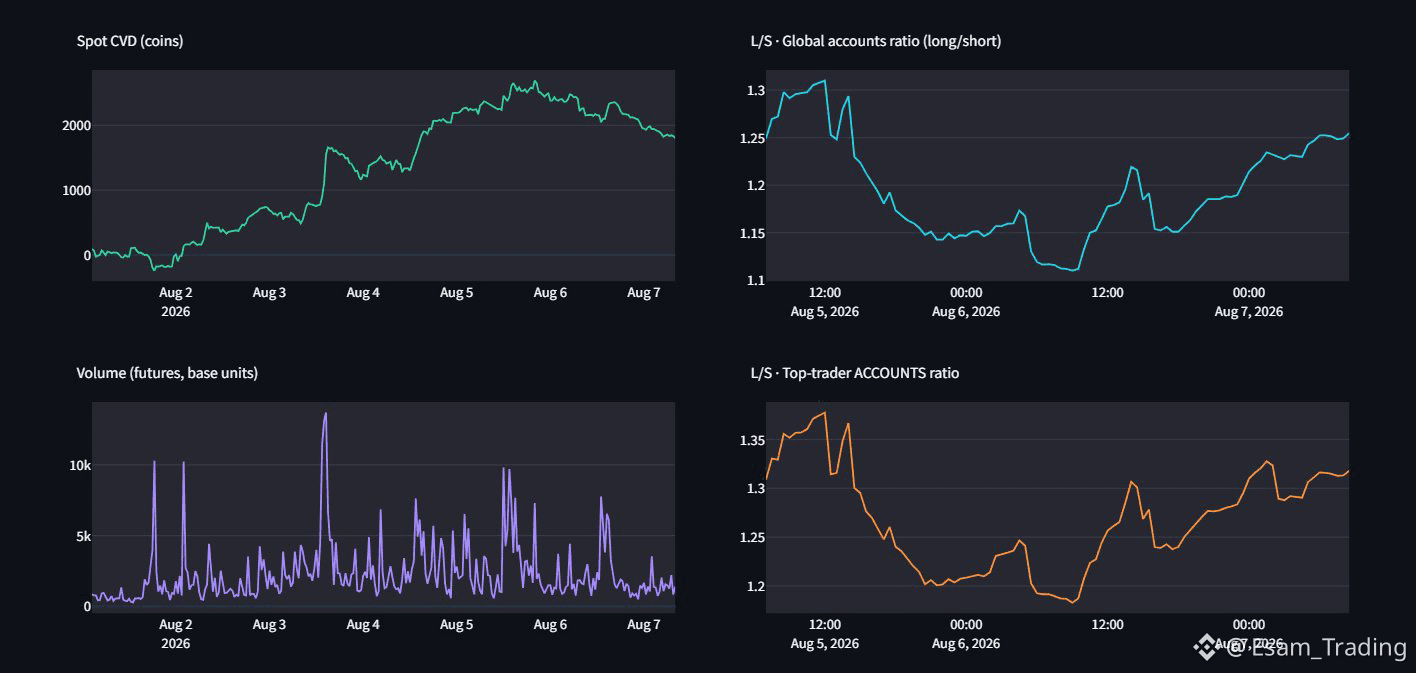Click the "Spot CVD (coins)" chart title
The image size is (1416, 673).
(x=130, y=41)
